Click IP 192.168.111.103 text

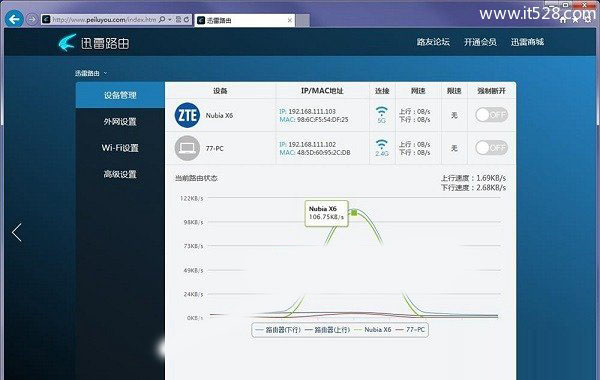308,111
